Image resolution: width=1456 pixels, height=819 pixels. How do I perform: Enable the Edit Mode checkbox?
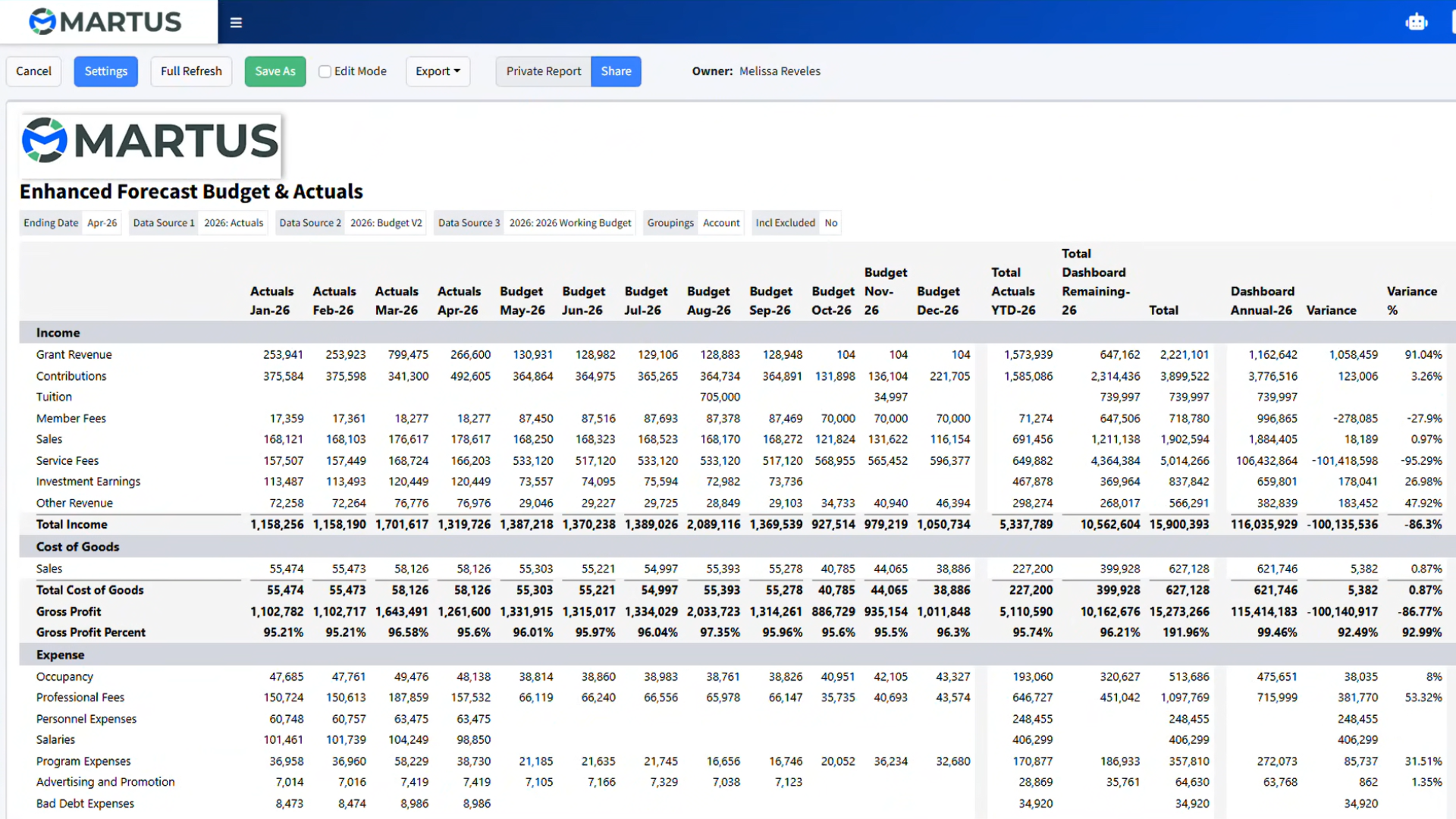[x=325, y=71]
